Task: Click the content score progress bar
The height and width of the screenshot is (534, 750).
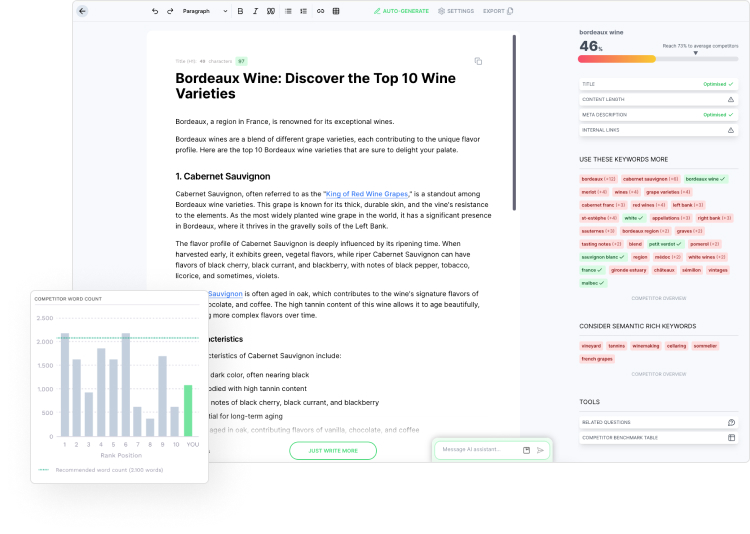Action: [x=658, y=59]
